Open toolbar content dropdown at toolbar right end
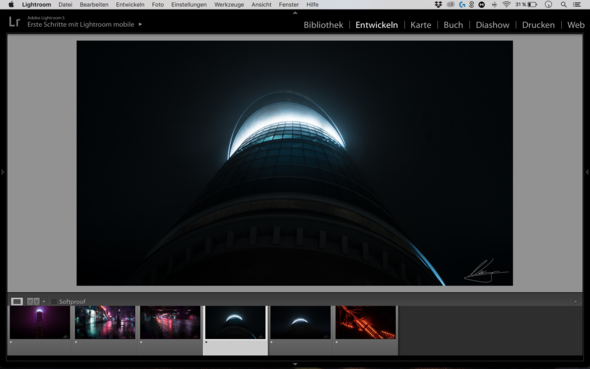 click(x=575, y=301)
